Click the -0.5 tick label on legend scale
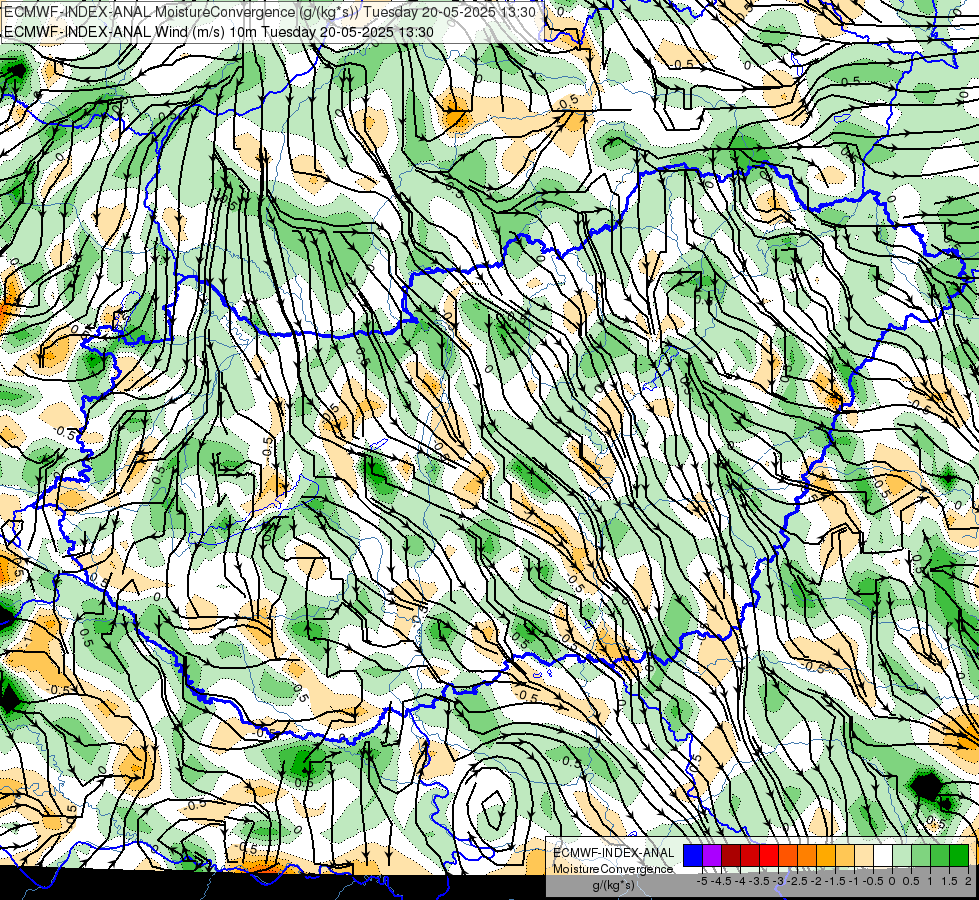The height and width of the screenshot is (900, 979). click(x=873, y=881)
